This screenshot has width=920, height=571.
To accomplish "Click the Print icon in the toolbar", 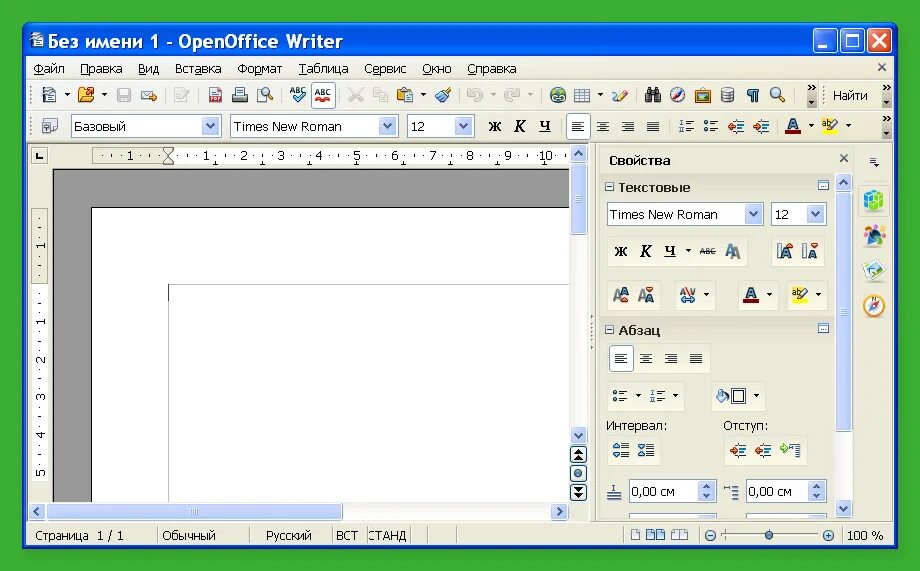I will pos(239,94).
